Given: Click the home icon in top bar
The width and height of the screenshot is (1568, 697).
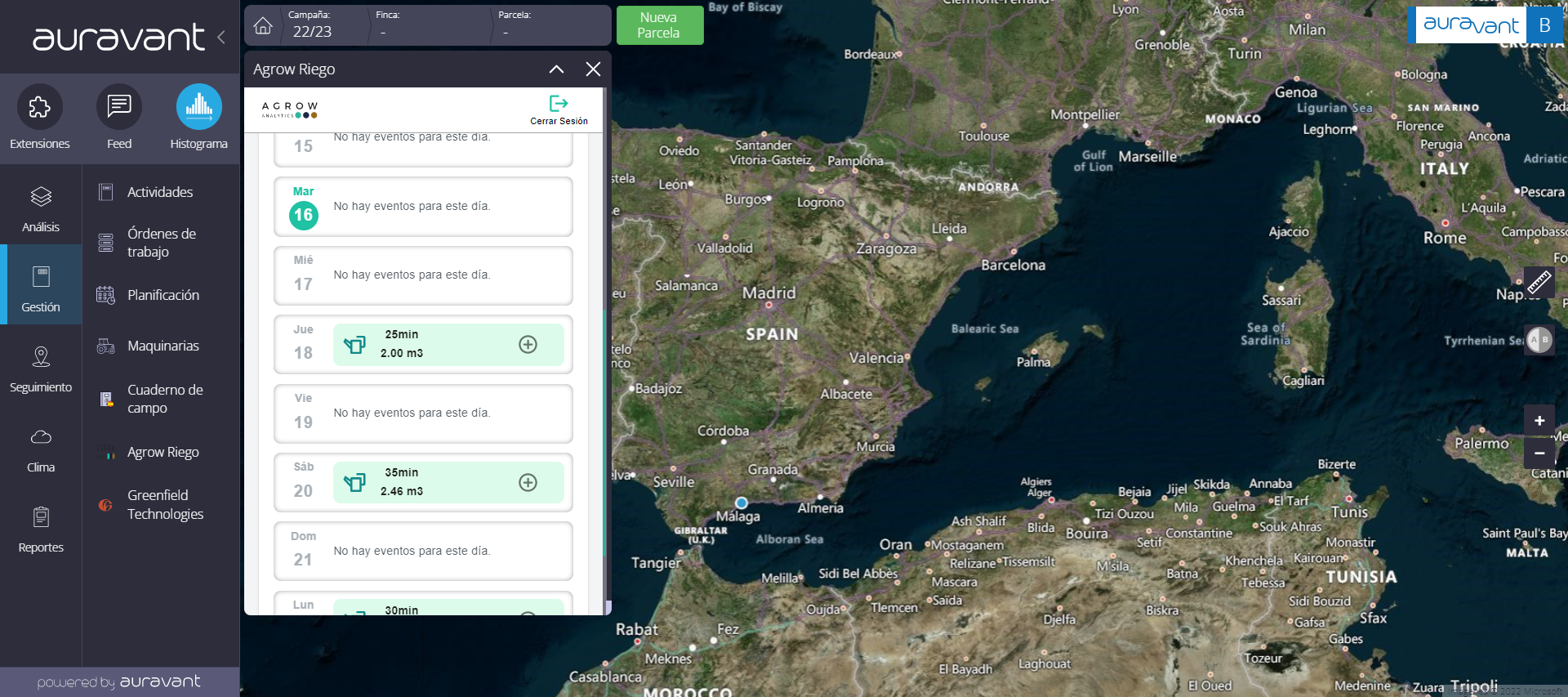Looking at the screenshot, I should click(263, 26).
